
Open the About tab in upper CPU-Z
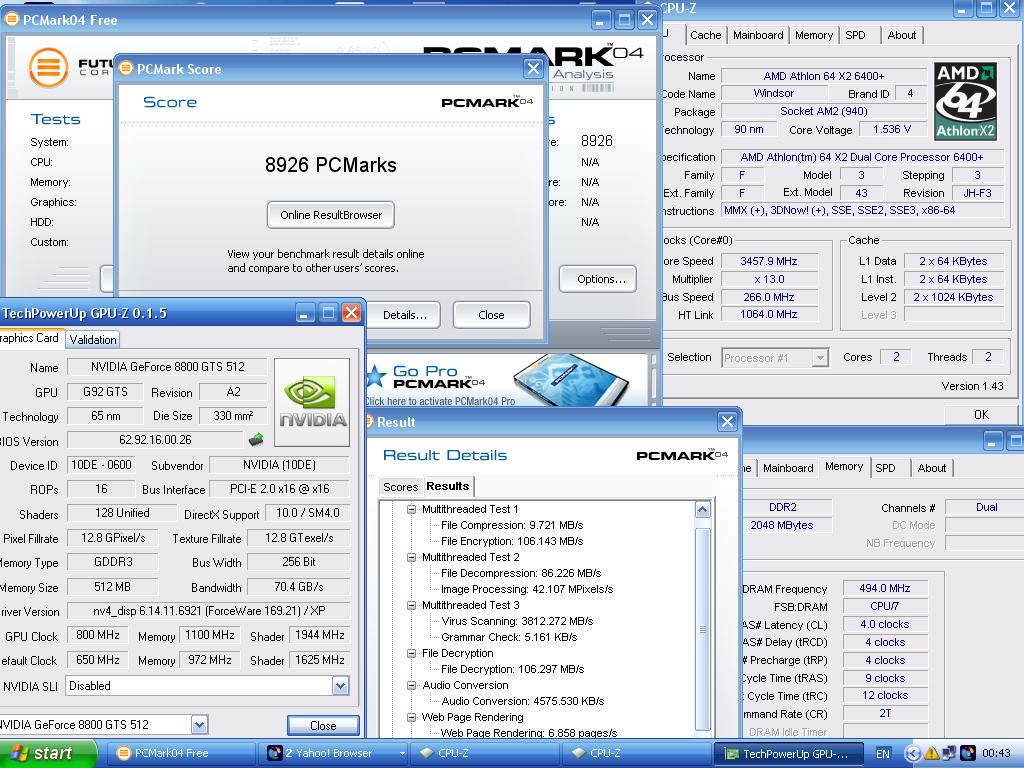click(901, 35)
